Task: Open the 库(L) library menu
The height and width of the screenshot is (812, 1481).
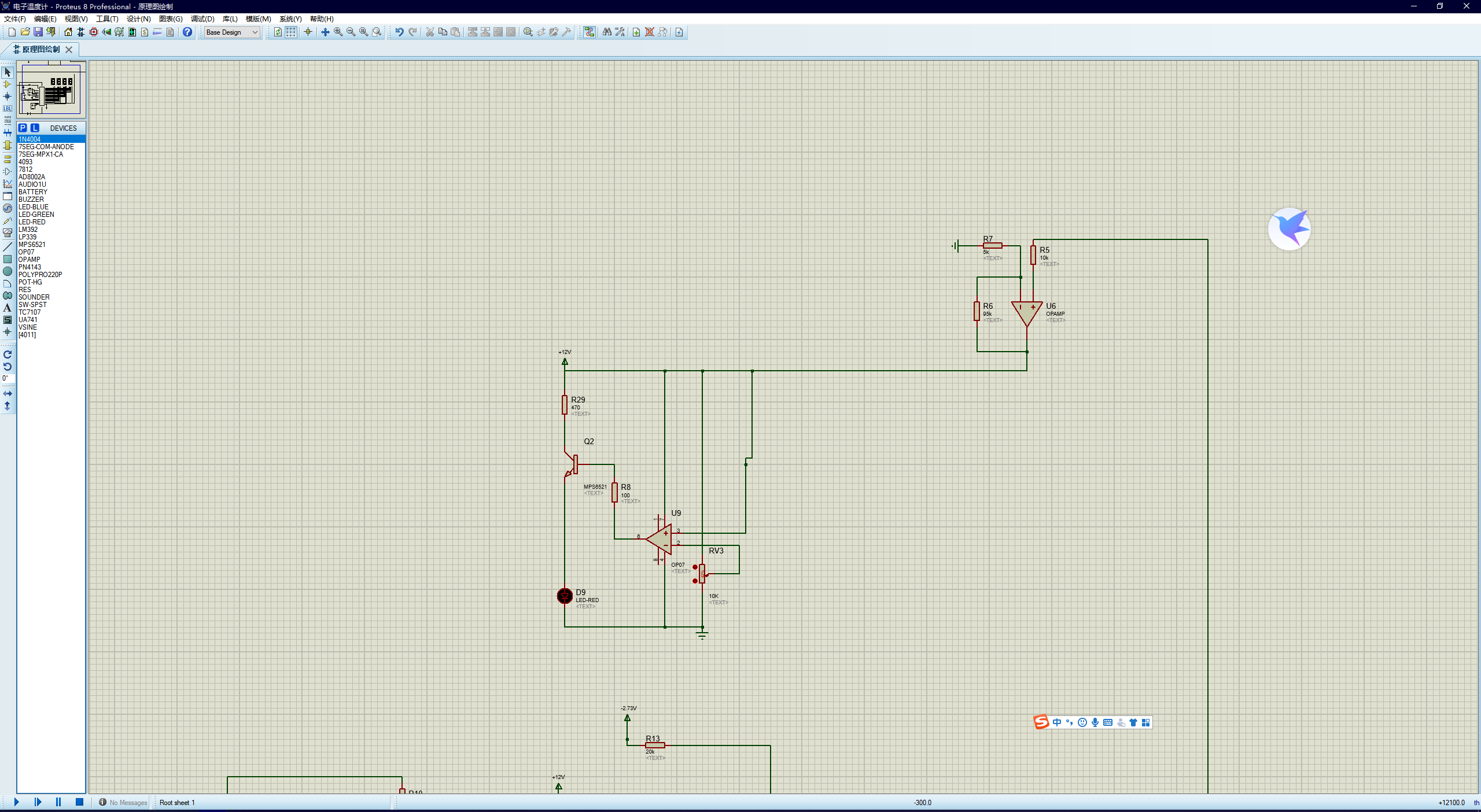Action: point(230,19)
